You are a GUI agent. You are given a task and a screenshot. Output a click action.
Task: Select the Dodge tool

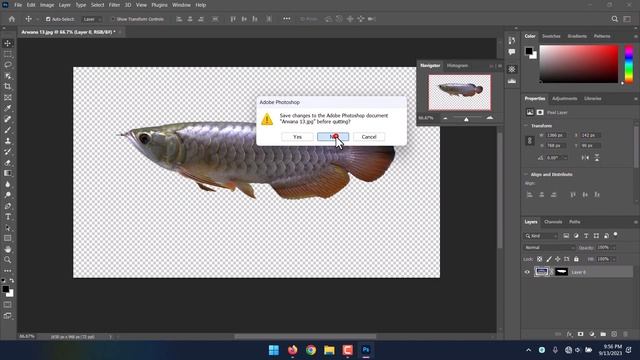point(8,195)
